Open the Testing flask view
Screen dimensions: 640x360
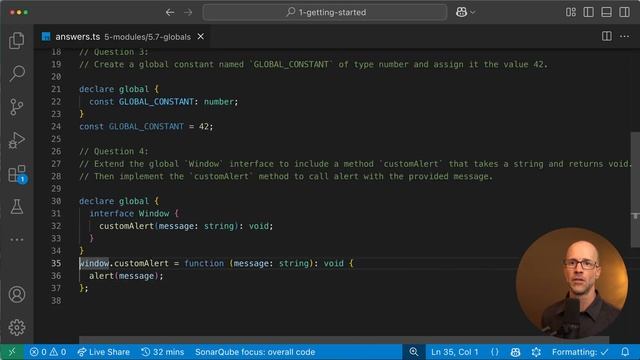tap(17, 207)
